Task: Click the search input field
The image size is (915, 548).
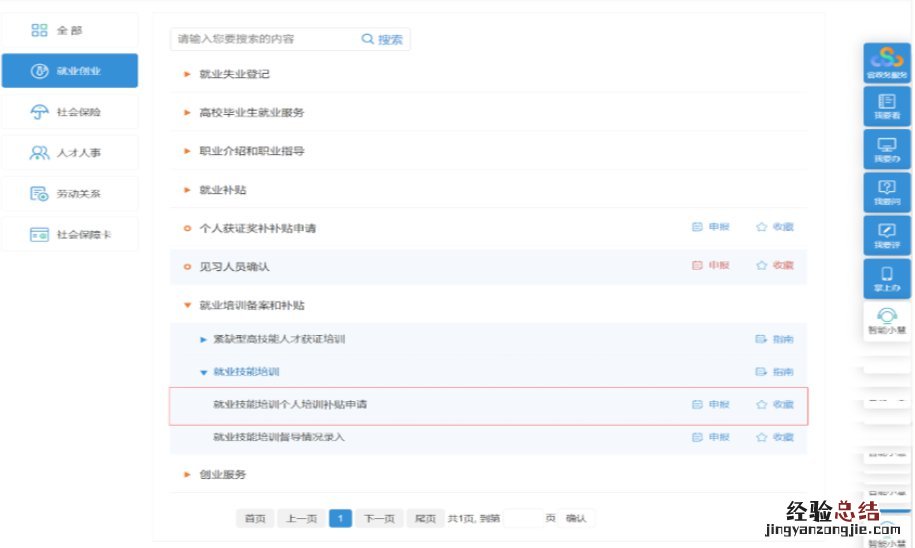Action: [x=265, y=39]
